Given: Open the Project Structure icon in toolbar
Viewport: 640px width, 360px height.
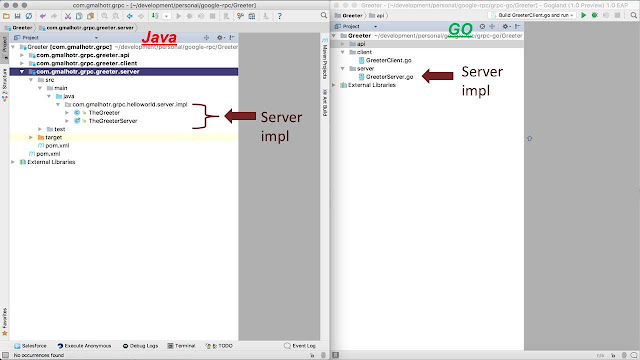Looking at the screenshot, I should [x=252, y=16].
